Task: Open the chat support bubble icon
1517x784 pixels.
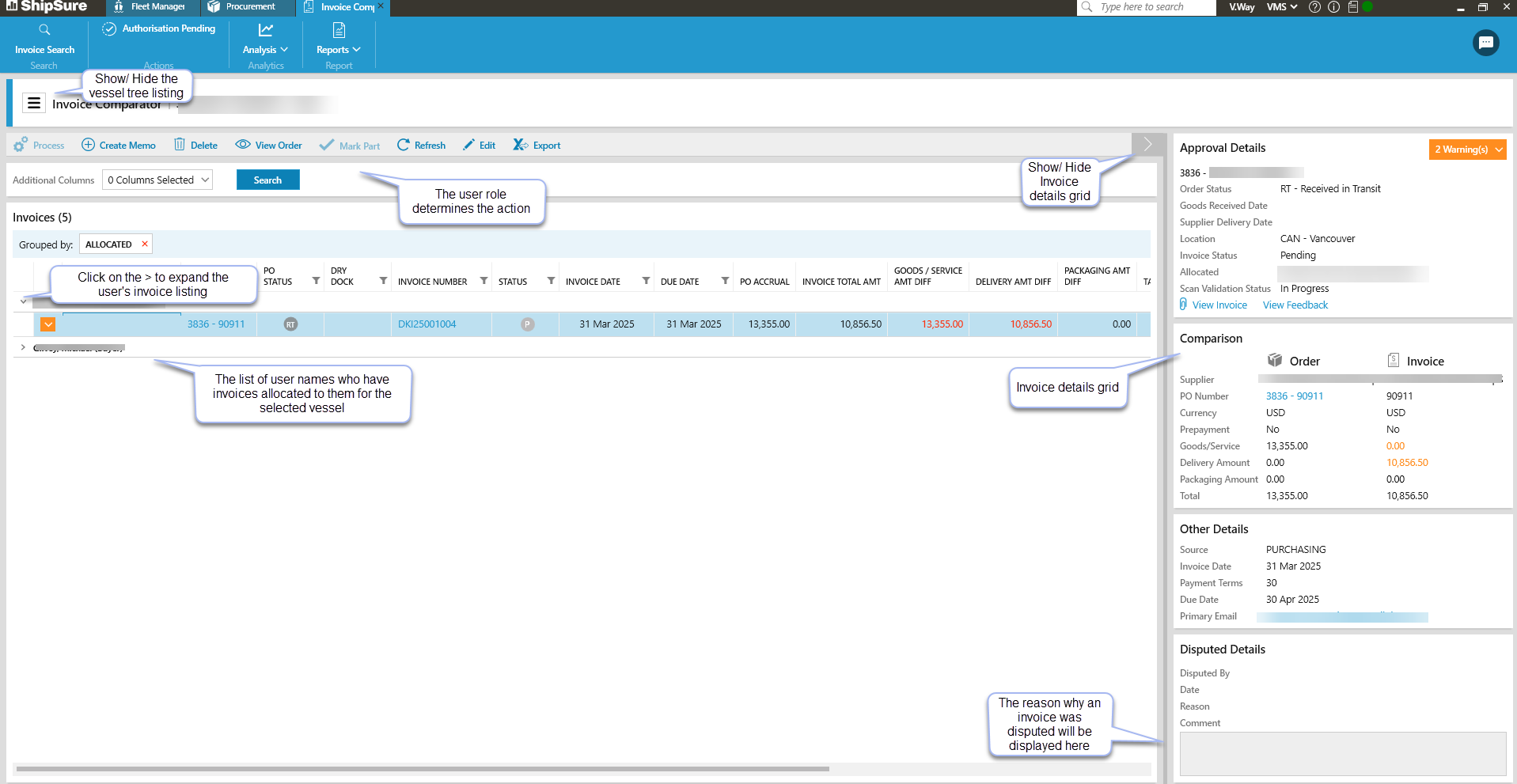Action: (1485, 43)
